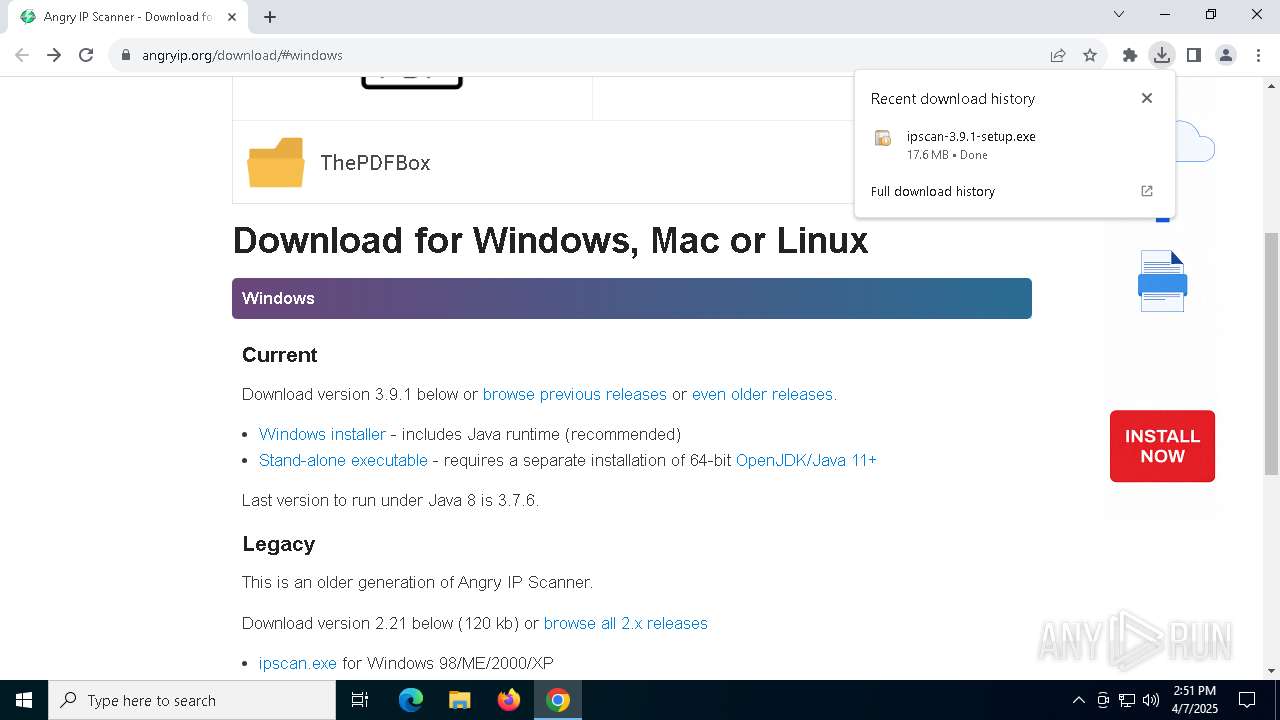
Task: Expand the tab search chevron
Action: point(1119,14)
